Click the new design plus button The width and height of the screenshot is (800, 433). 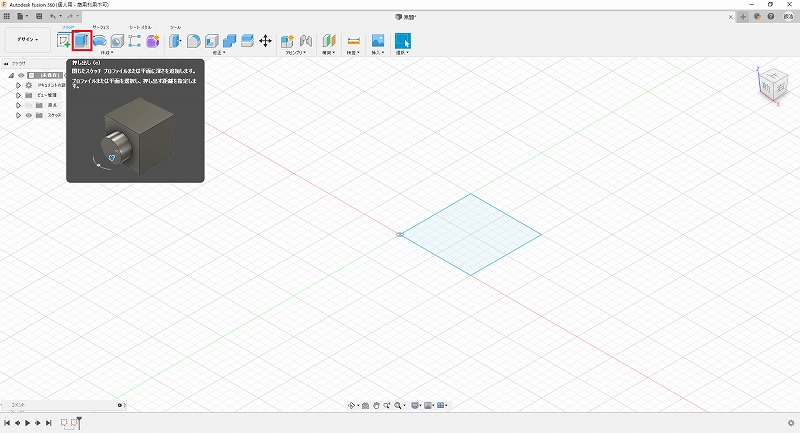tap(743, 17)
